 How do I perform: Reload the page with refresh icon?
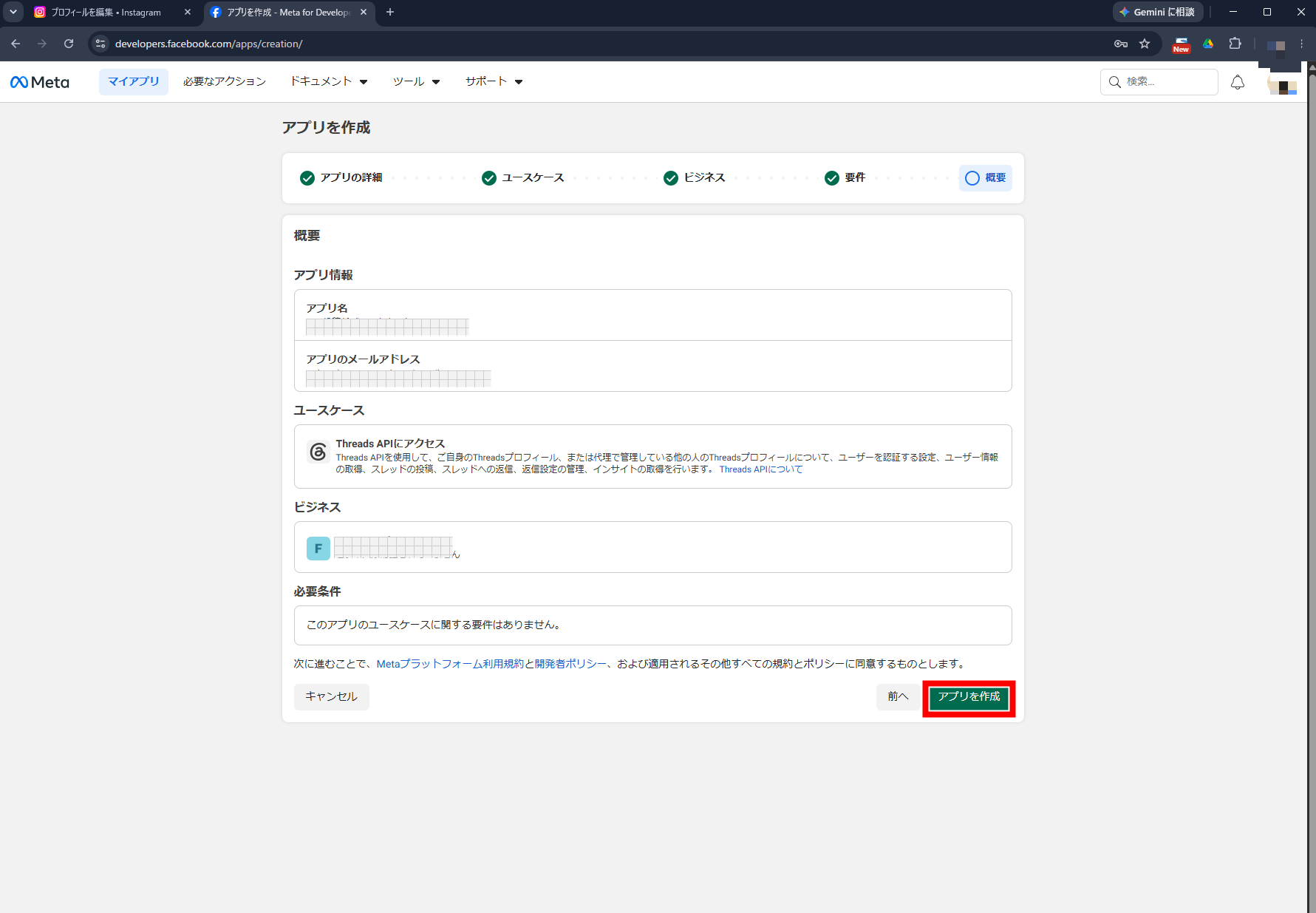pyautogui.click(x=69, y=44)
